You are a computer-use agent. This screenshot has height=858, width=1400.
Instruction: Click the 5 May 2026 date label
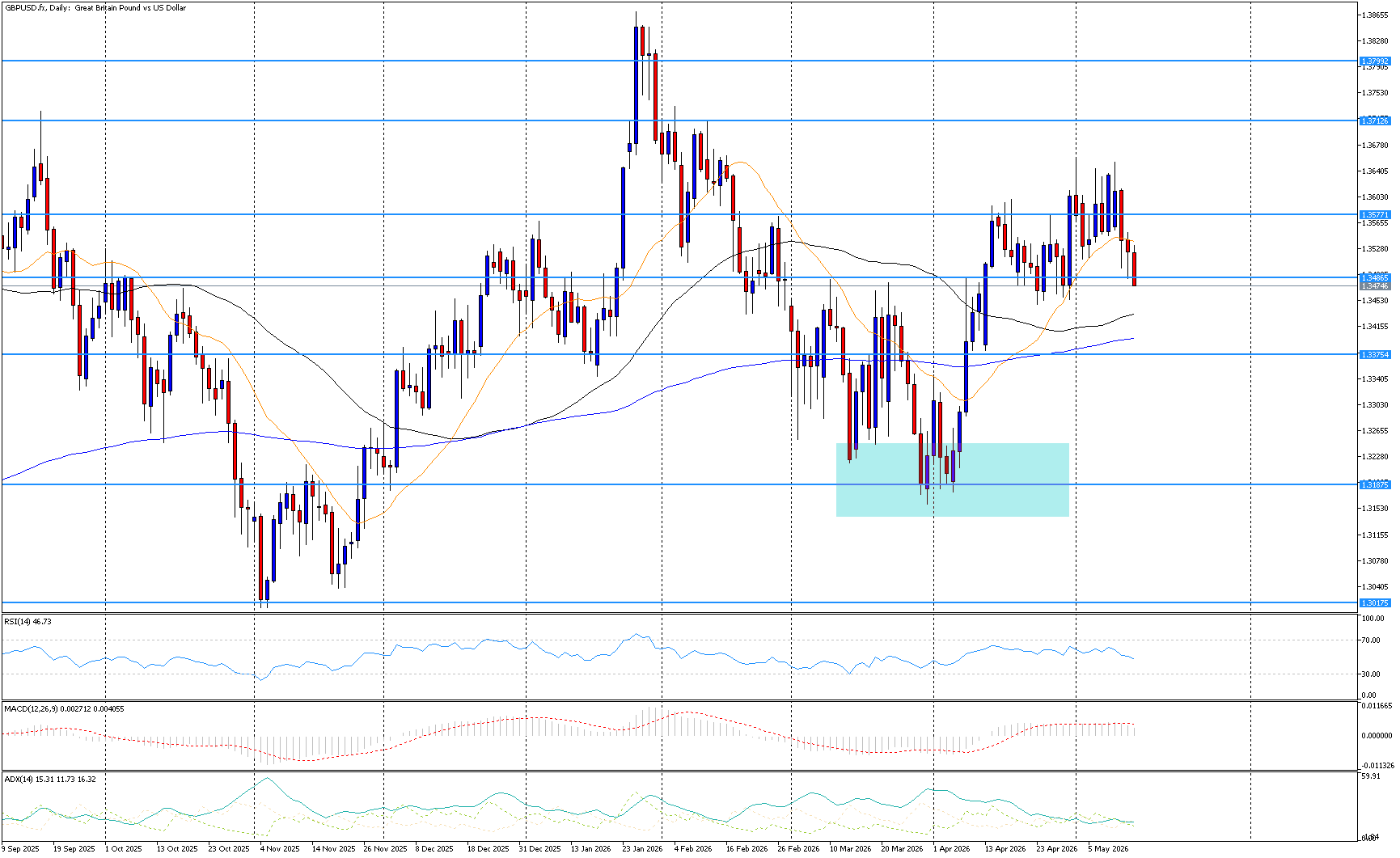1108,848
